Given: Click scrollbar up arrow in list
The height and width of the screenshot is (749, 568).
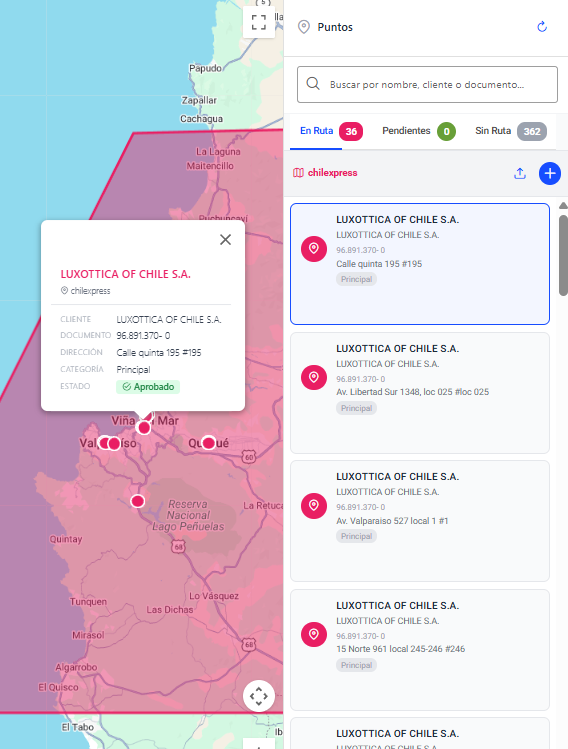Looking at the screenshot, I should (x=564, y=205).
